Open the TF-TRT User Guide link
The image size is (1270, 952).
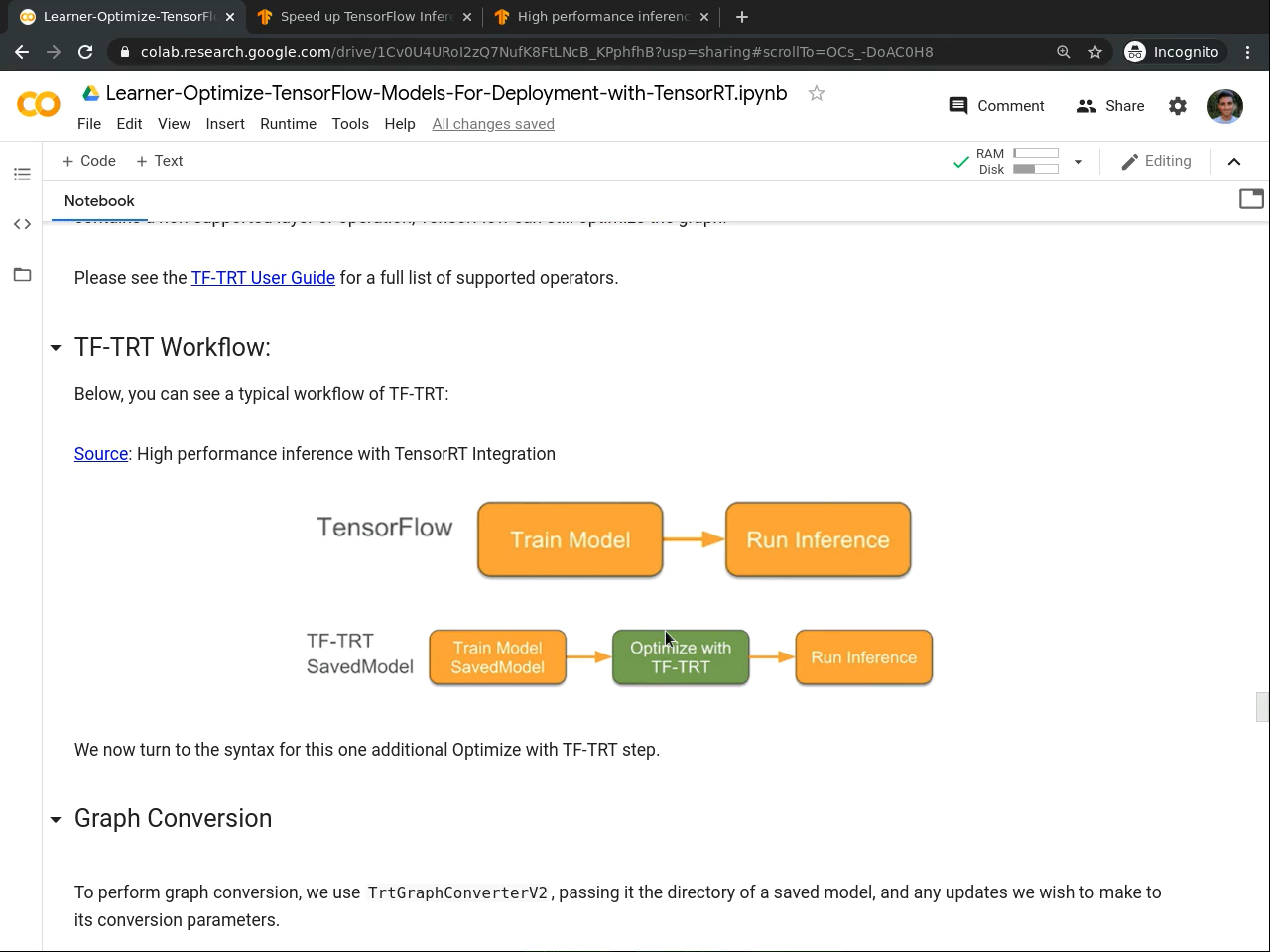tap(263, 278)
